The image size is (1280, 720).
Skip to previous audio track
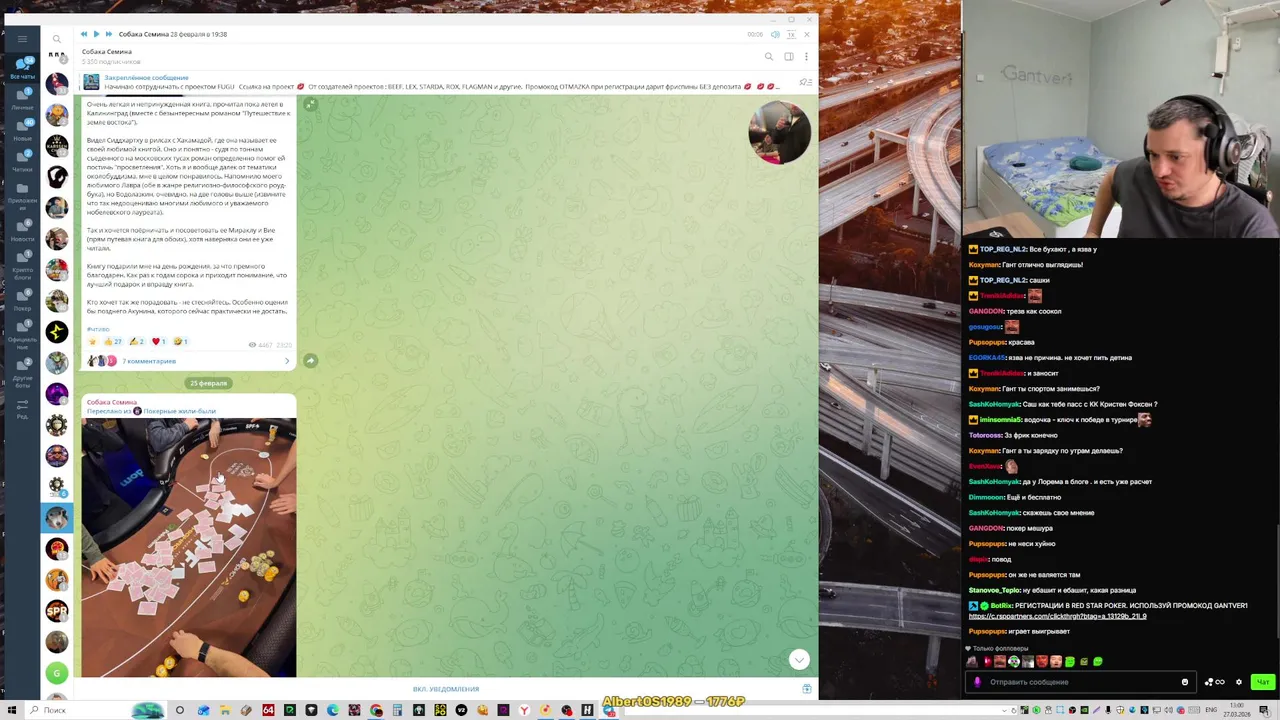coord(84,34)
